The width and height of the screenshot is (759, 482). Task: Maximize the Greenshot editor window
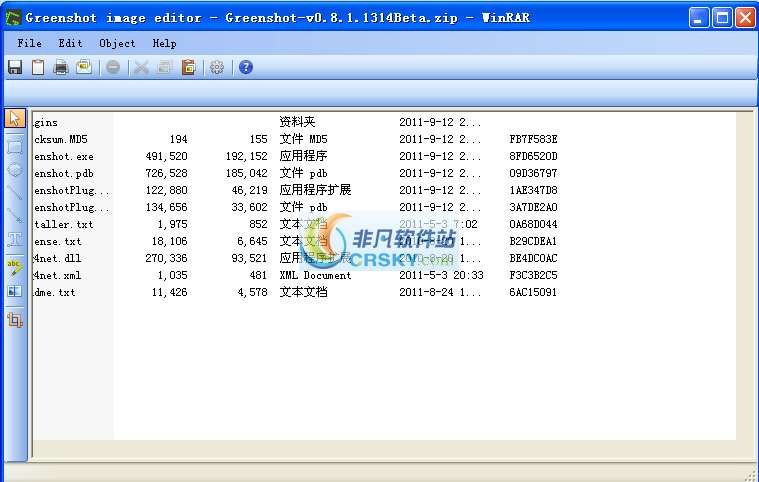pyautogui.click(x=722, y=18)
